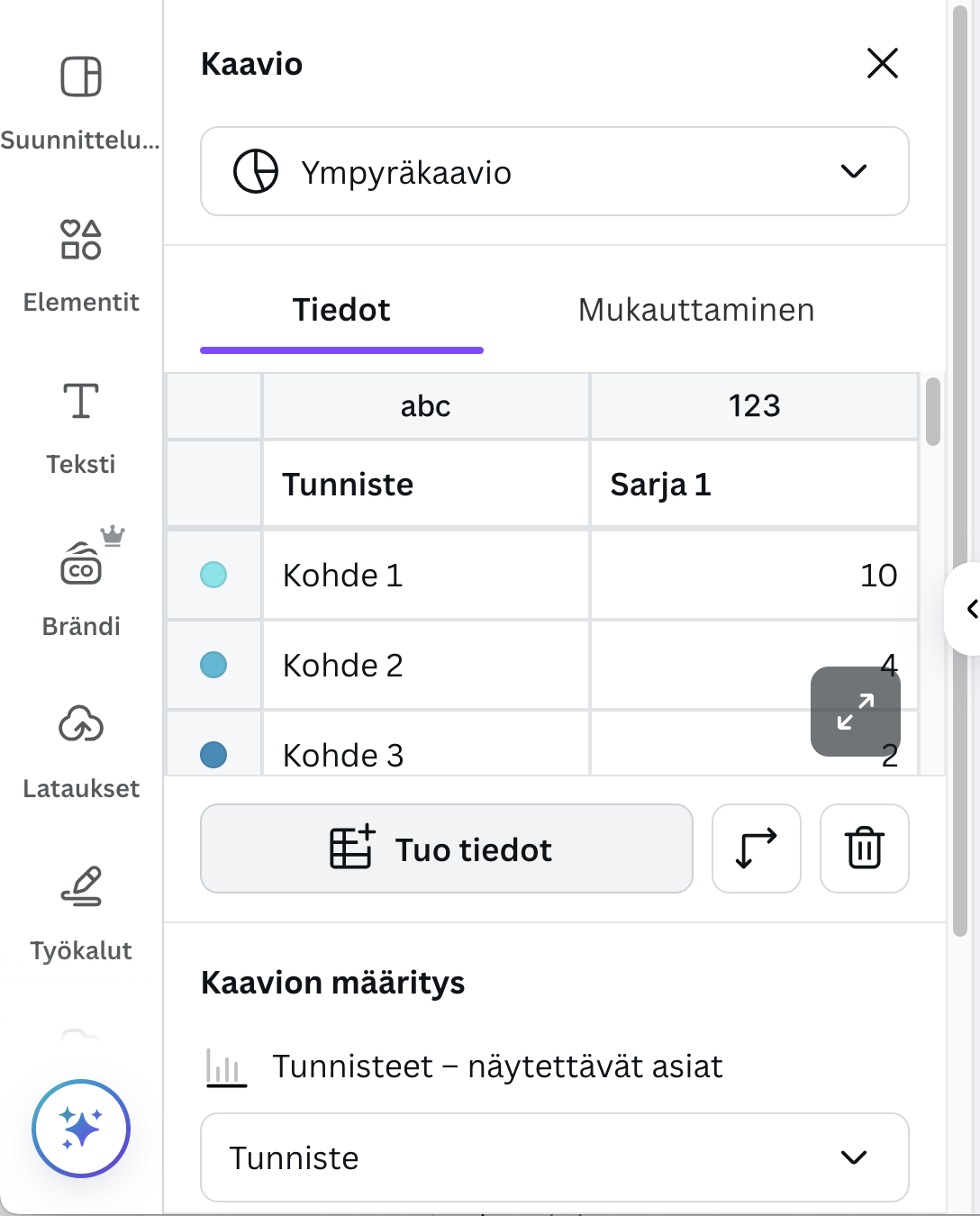
Task: Open the Elementit shapes panel
Action: (x=81, y=240)
